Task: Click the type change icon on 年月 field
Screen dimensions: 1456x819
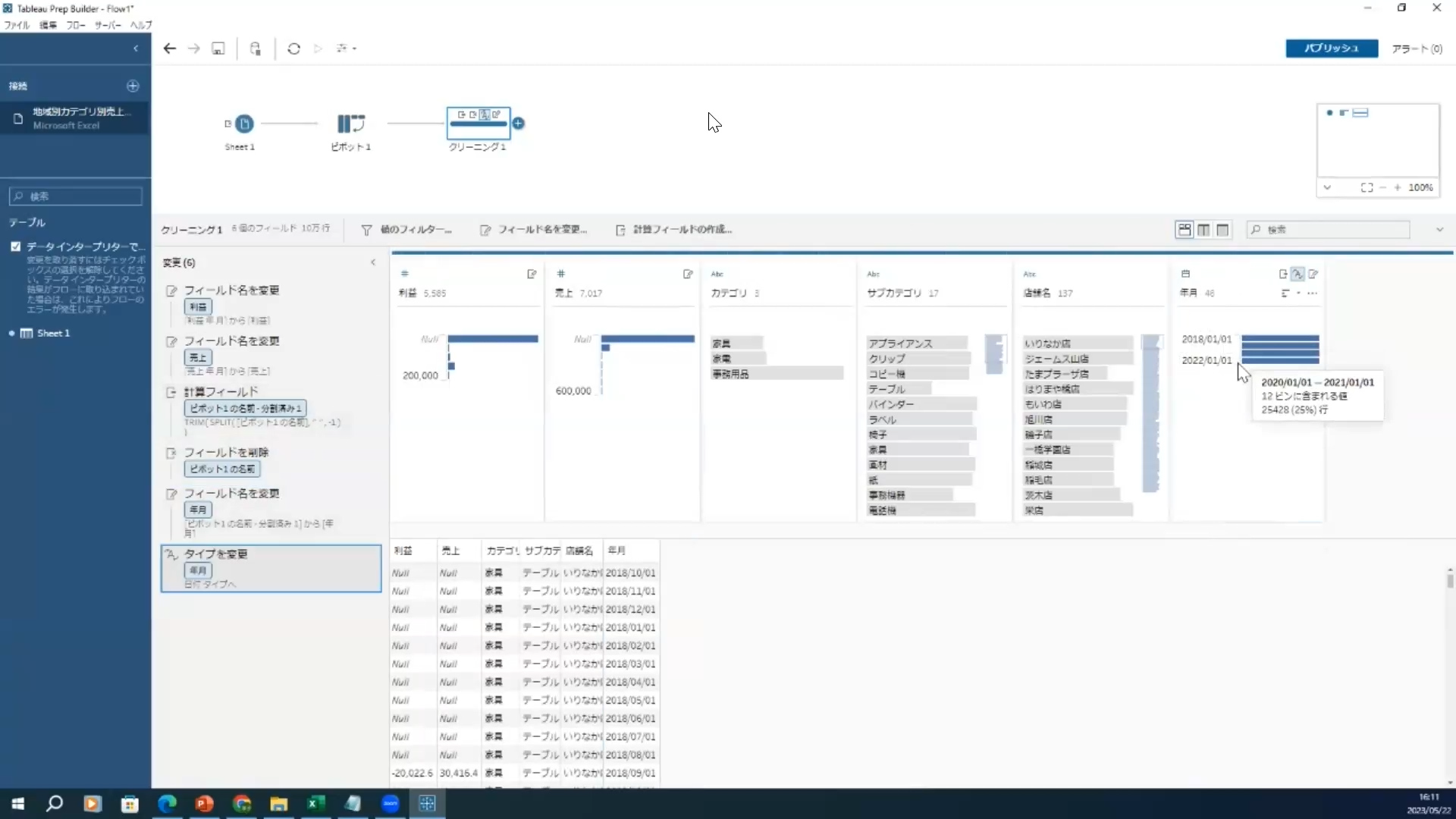Action: pyautogui.click(x=1298, y=274)
